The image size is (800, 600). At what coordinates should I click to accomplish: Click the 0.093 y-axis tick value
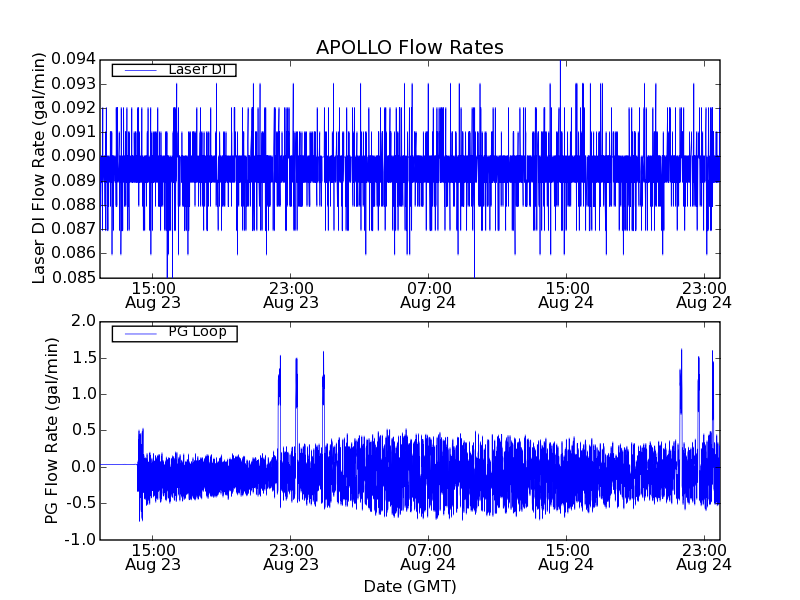point(73,84)
